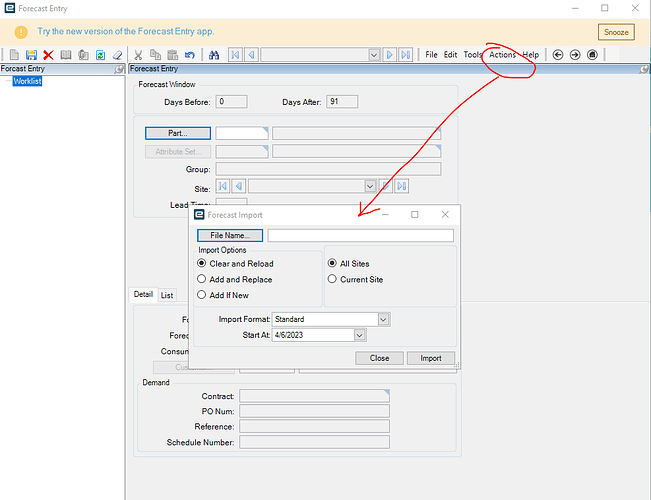The width and height of the screenshot is (651, 500).
Task: Open the Actions menu
Action: click(x=502, y=55)
